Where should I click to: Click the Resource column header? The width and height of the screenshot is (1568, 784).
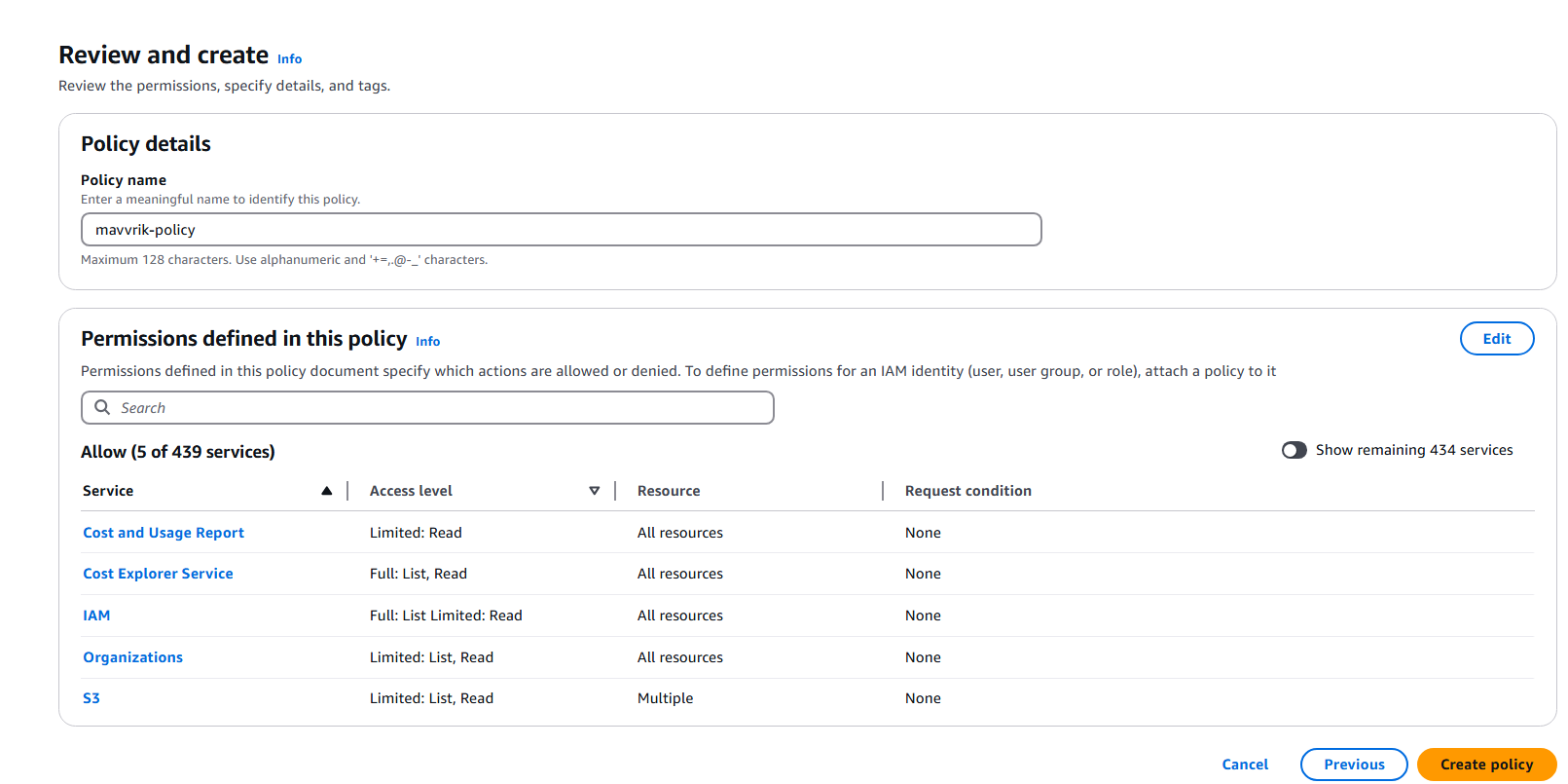point(669,491)
